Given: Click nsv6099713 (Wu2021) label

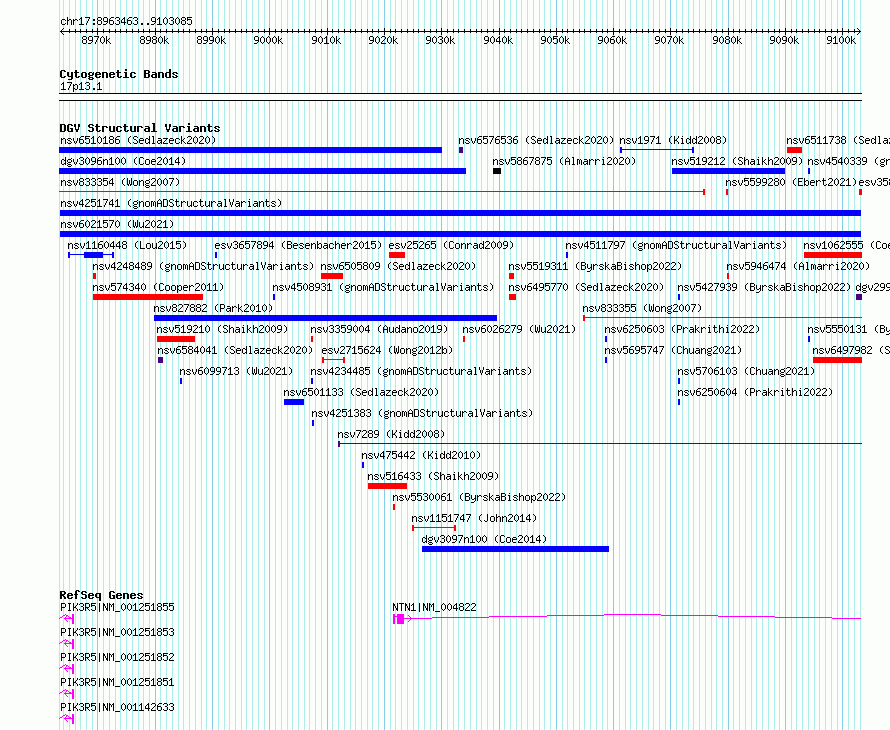Looking at the screenshot, I should (236, 371).
